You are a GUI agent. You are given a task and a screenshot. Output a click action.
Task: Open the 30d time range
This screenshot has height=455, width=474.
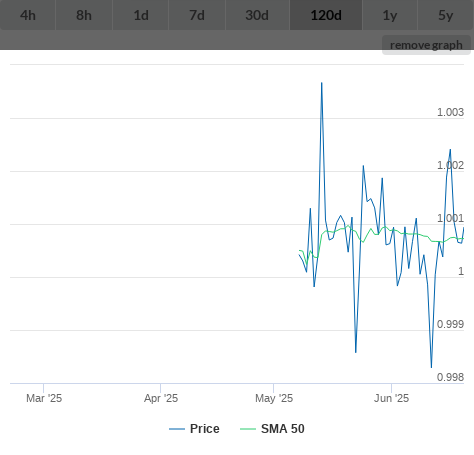[257, 15]
